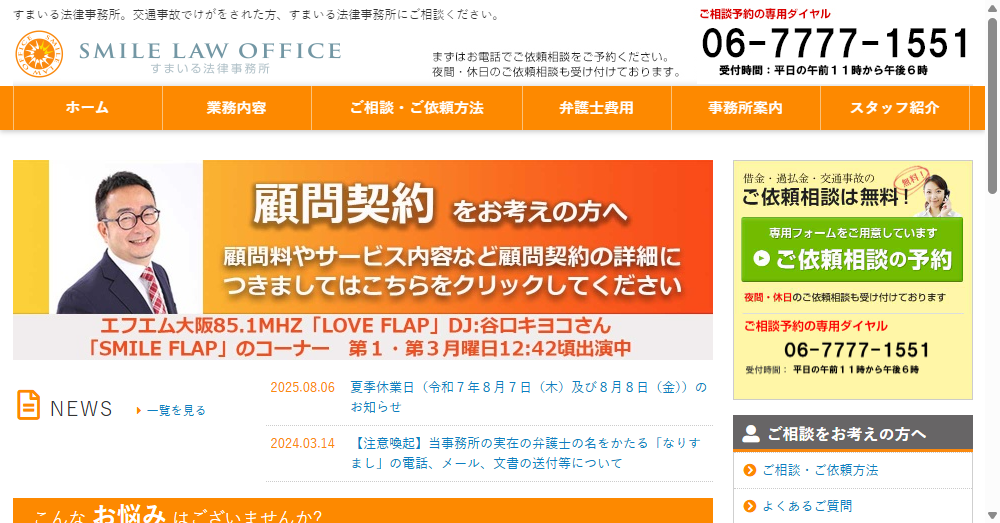Click the small arrow beside 一覧を見る
Image resolution: width=1000 pixels, height=523 pixels.
pos(139,410)
